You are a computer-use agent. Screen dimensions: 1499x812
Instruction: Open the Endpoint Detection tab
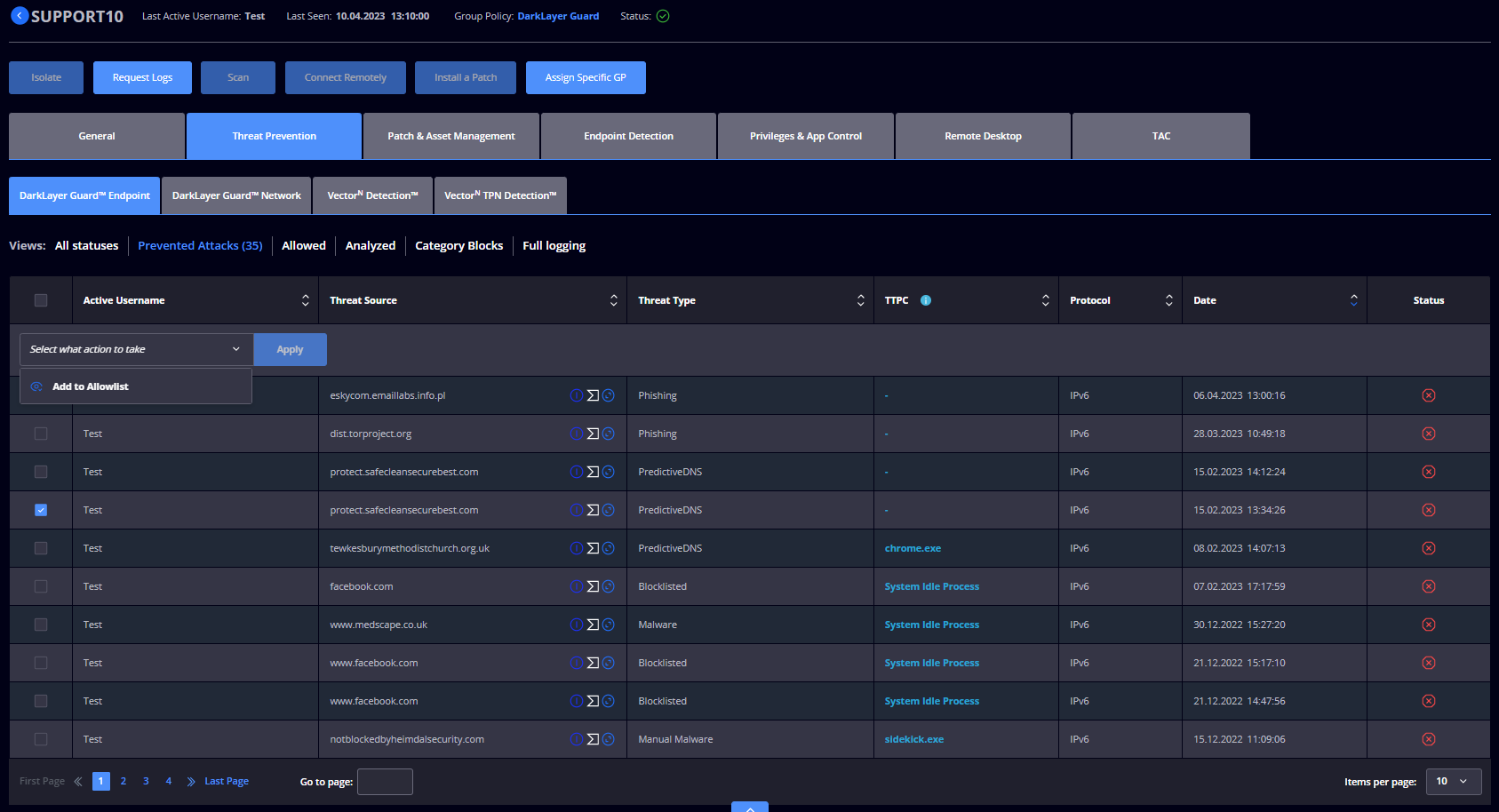click(628, 136)
